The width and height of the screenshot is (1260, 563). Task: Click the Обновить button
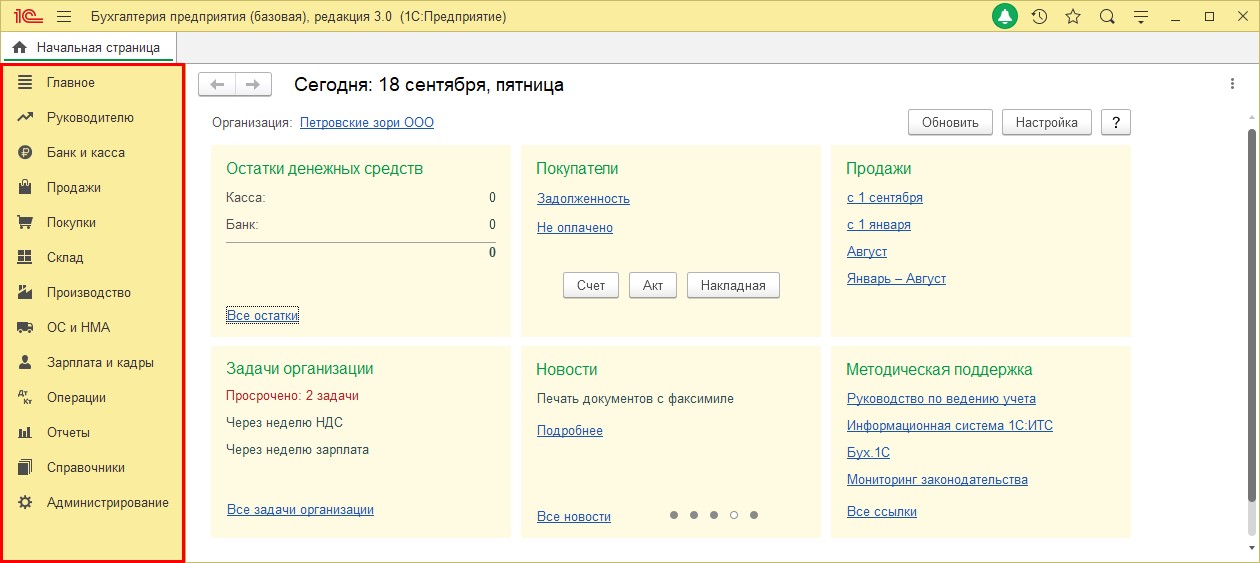point(950,122)
